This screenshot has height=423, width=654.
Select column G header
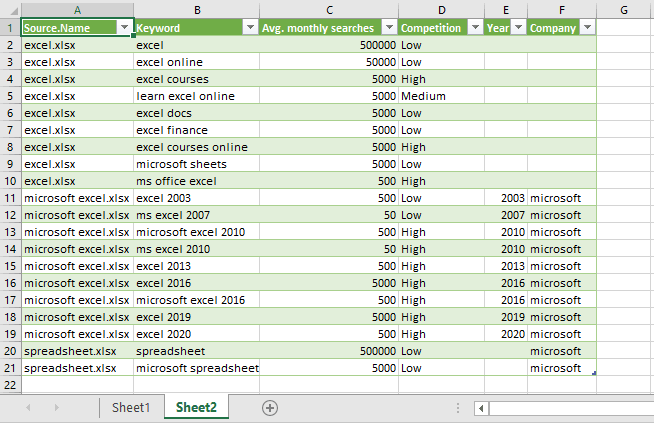click(624, 10)
